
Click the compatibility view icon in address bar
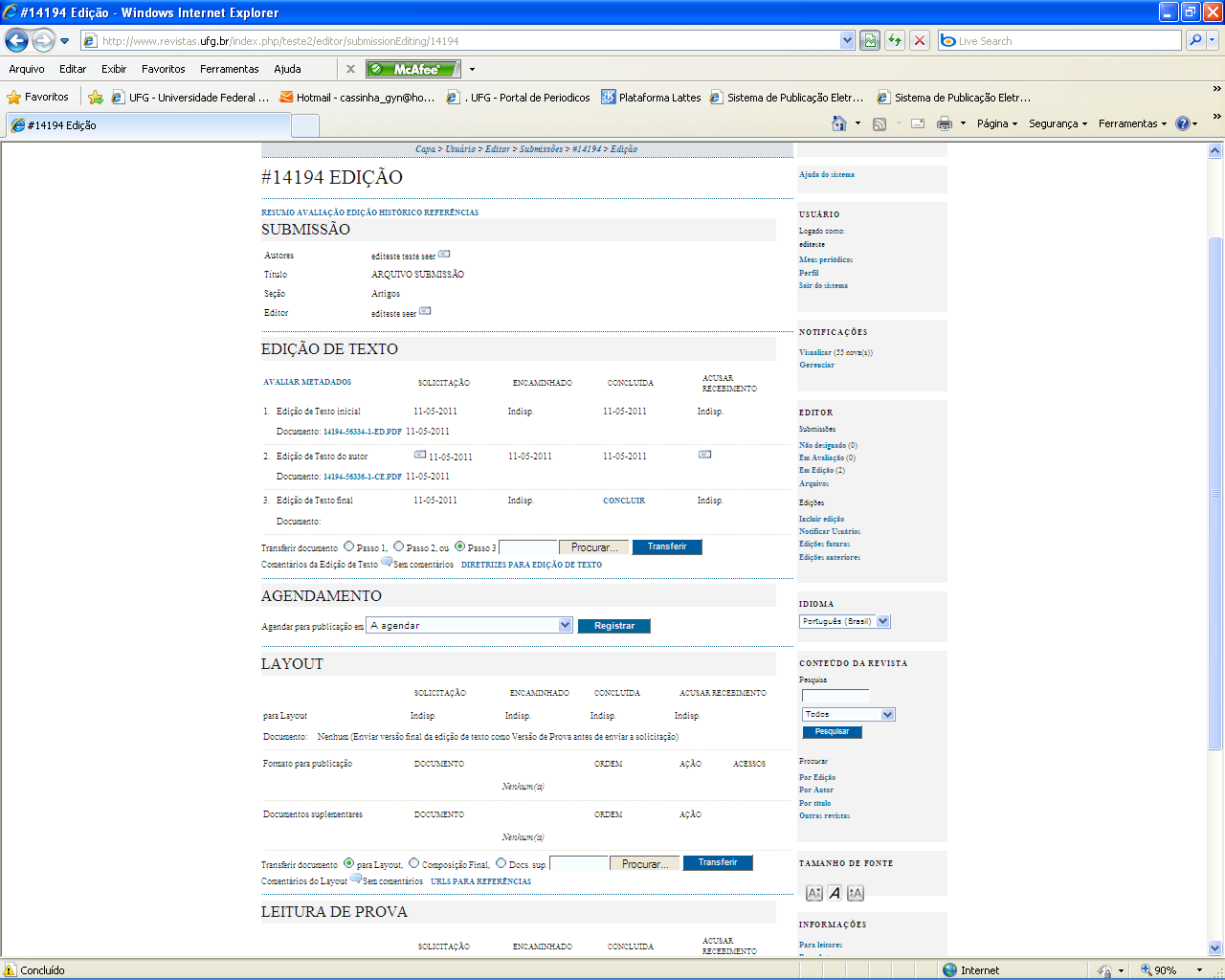(870, 40)
